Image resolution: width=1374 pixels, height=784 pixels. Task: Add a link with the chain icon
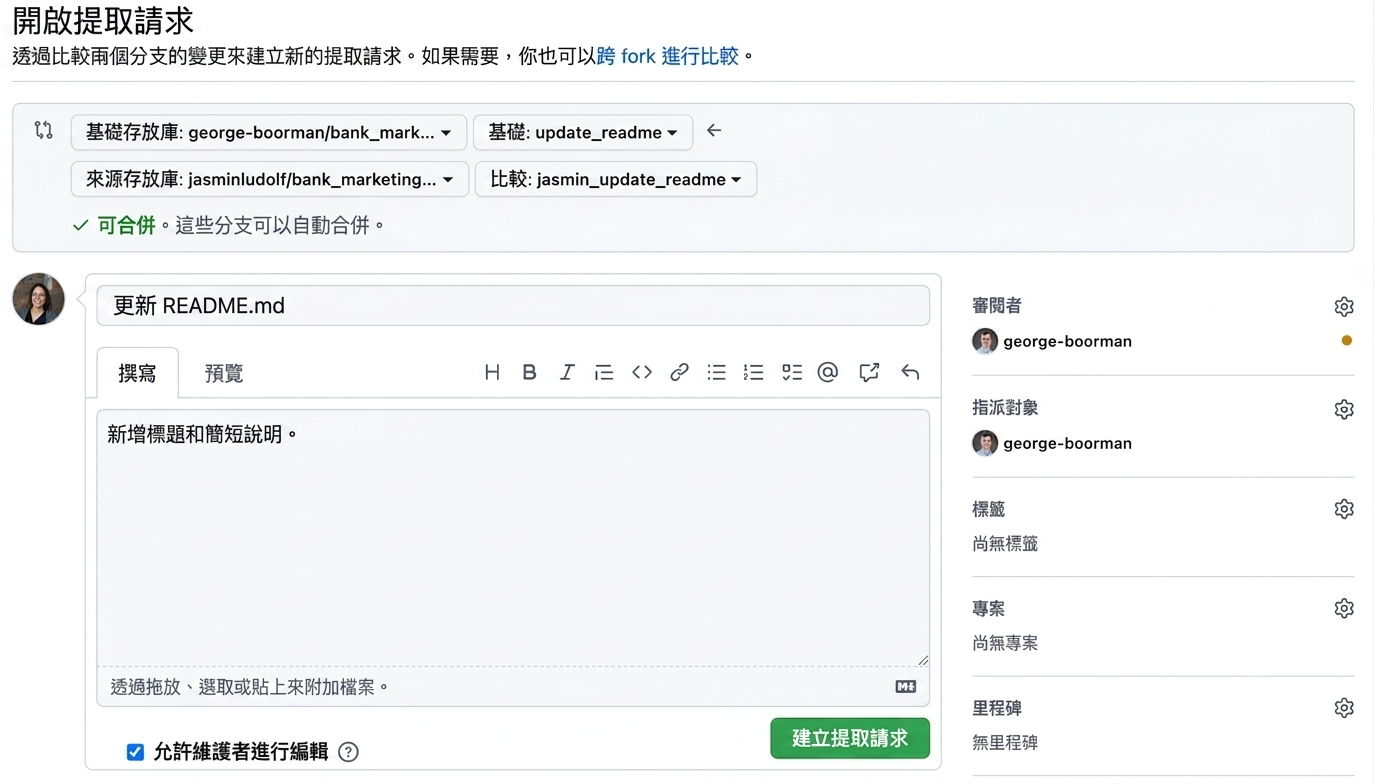[x=680, y=372]
